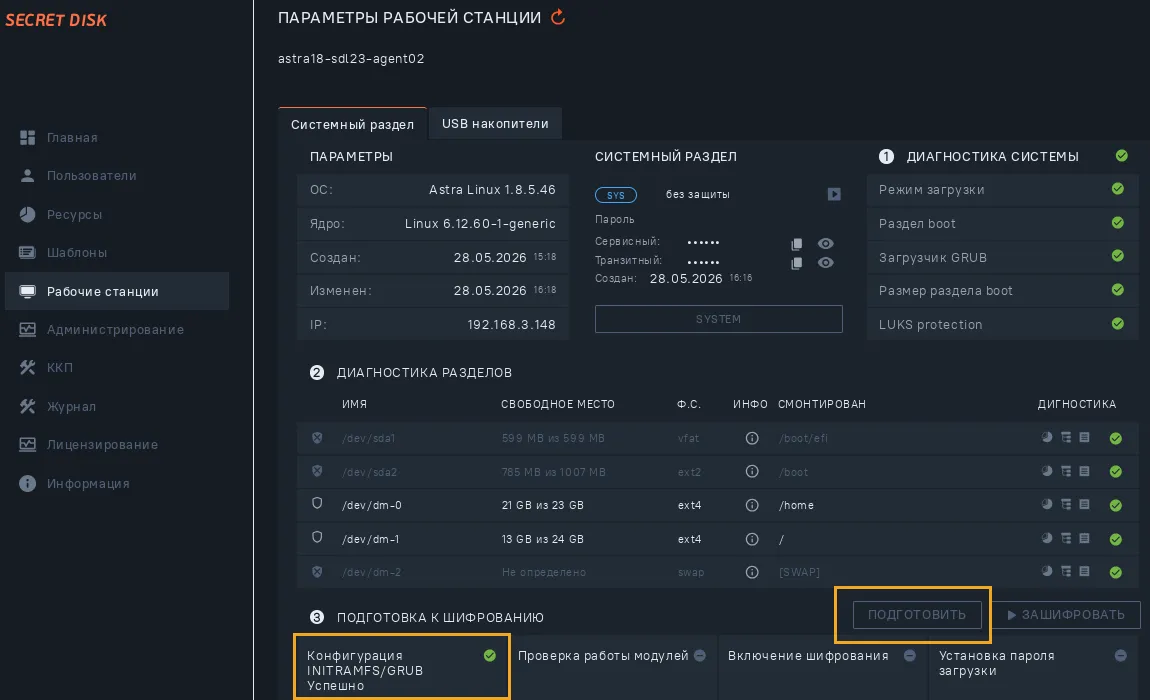This screenshot has height=700, width=1150.
Task: Click the SYSTEM button
Action: click(x=718, y=319)
